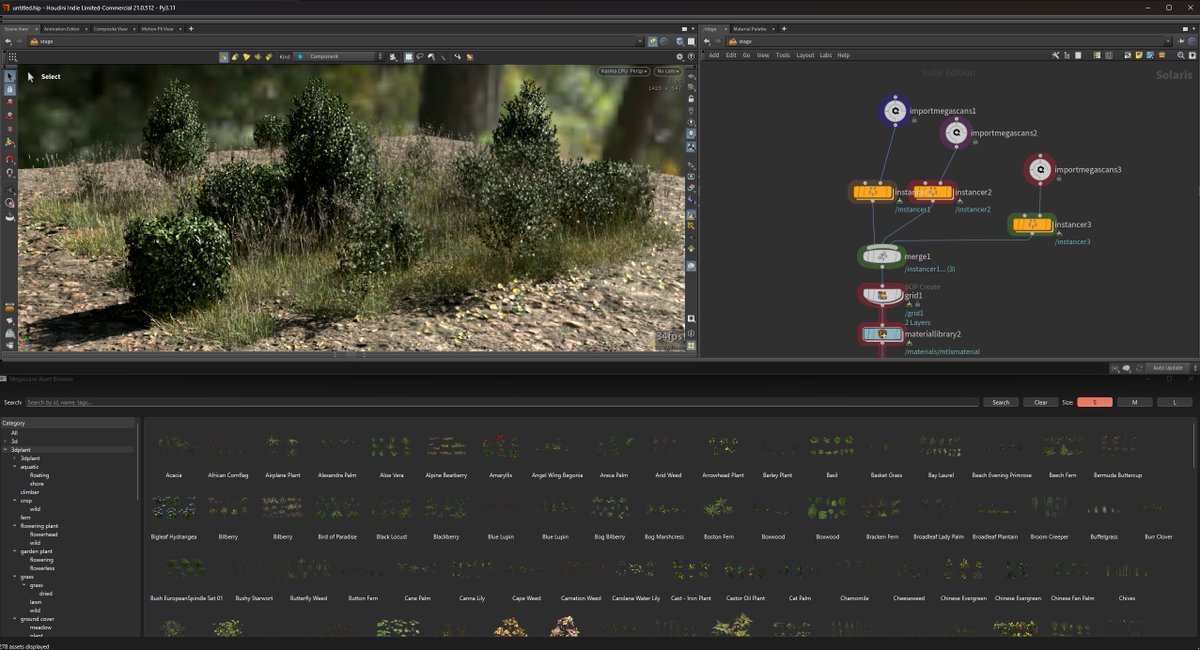Select the Boxwood asset next to Boston Fern
Screen dimensions: 1200x650
click(x=773, y=507)
